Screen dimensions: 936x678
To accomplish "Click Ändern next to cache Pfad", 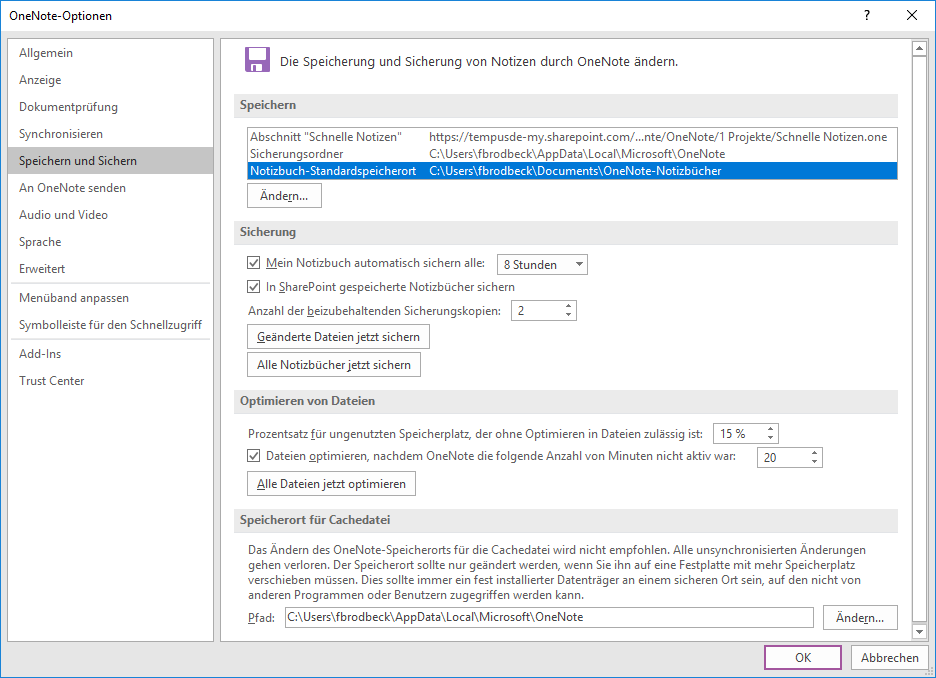I will 860,618.
